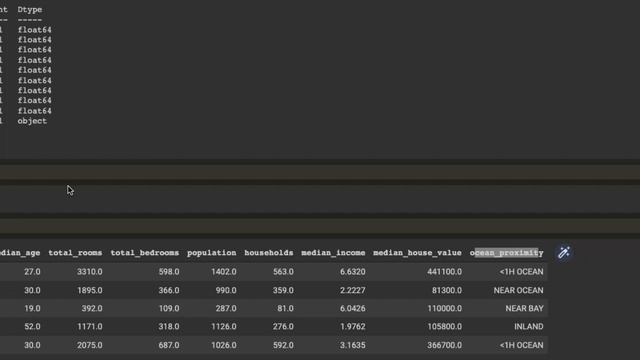Viewport: 640px width, 360px height.
Task: Select households value 276.0
Action: pyautogui.click(x=283, y=327)
